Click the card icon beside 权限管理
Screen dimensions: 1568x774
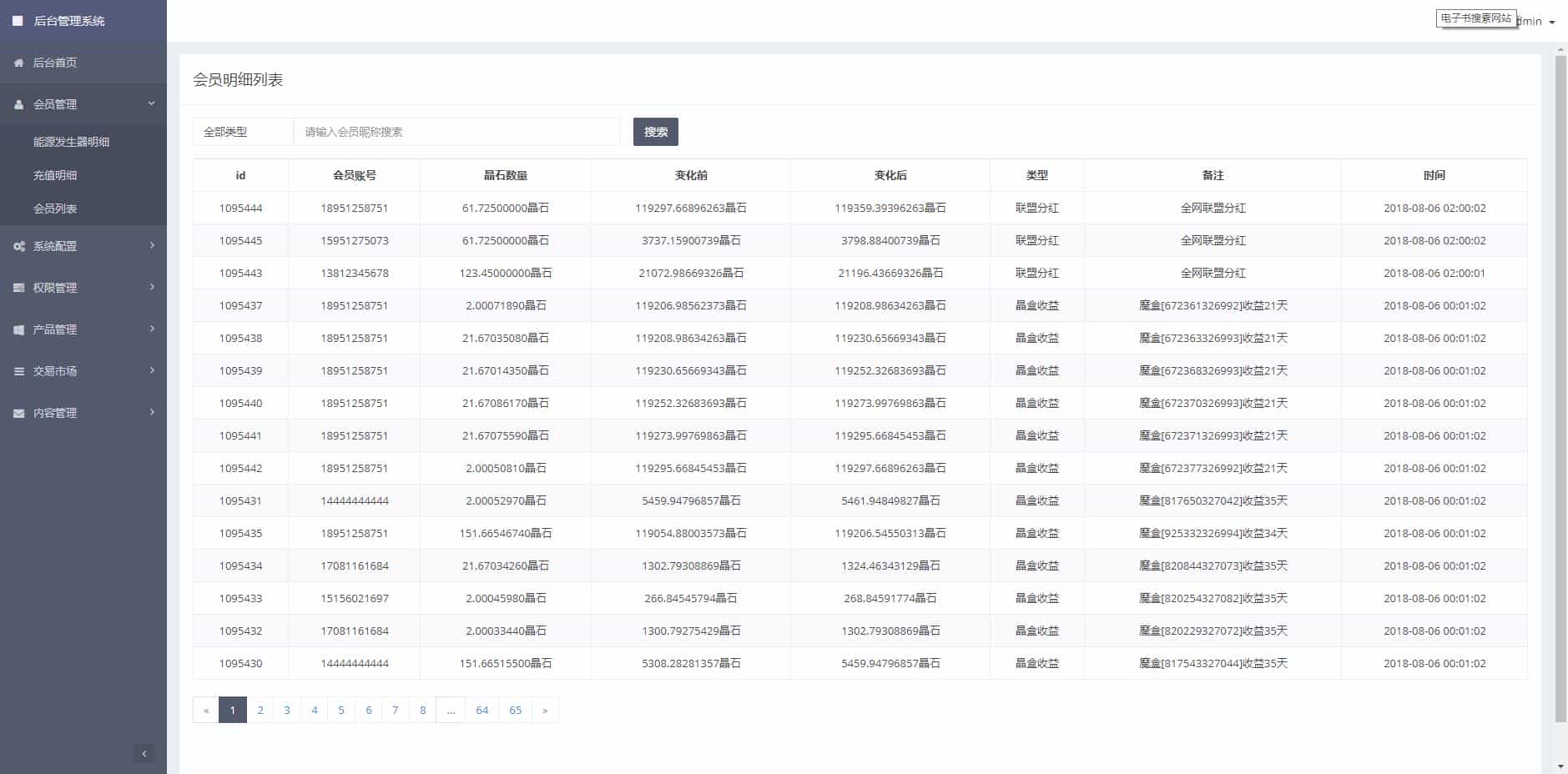pyautogui.click(x=18, y=288)
